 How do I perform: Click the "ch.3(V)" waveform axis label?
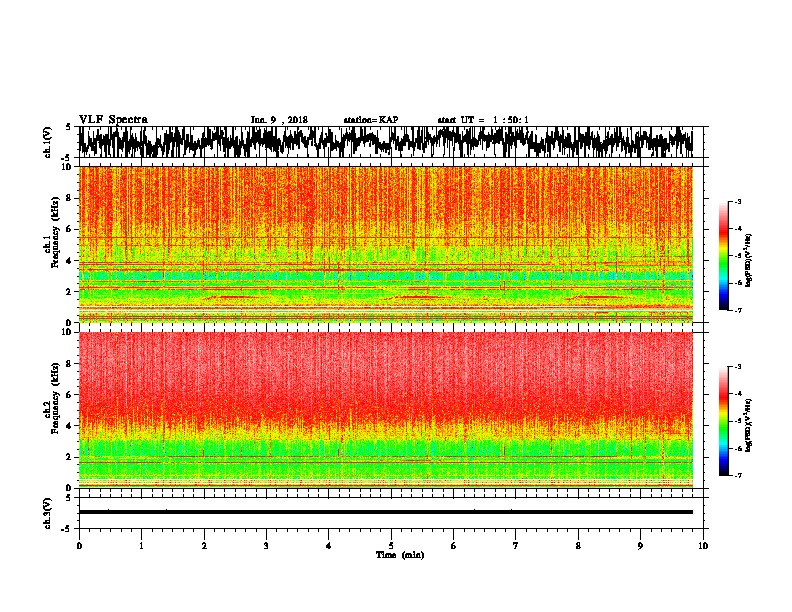click(48, 513)
